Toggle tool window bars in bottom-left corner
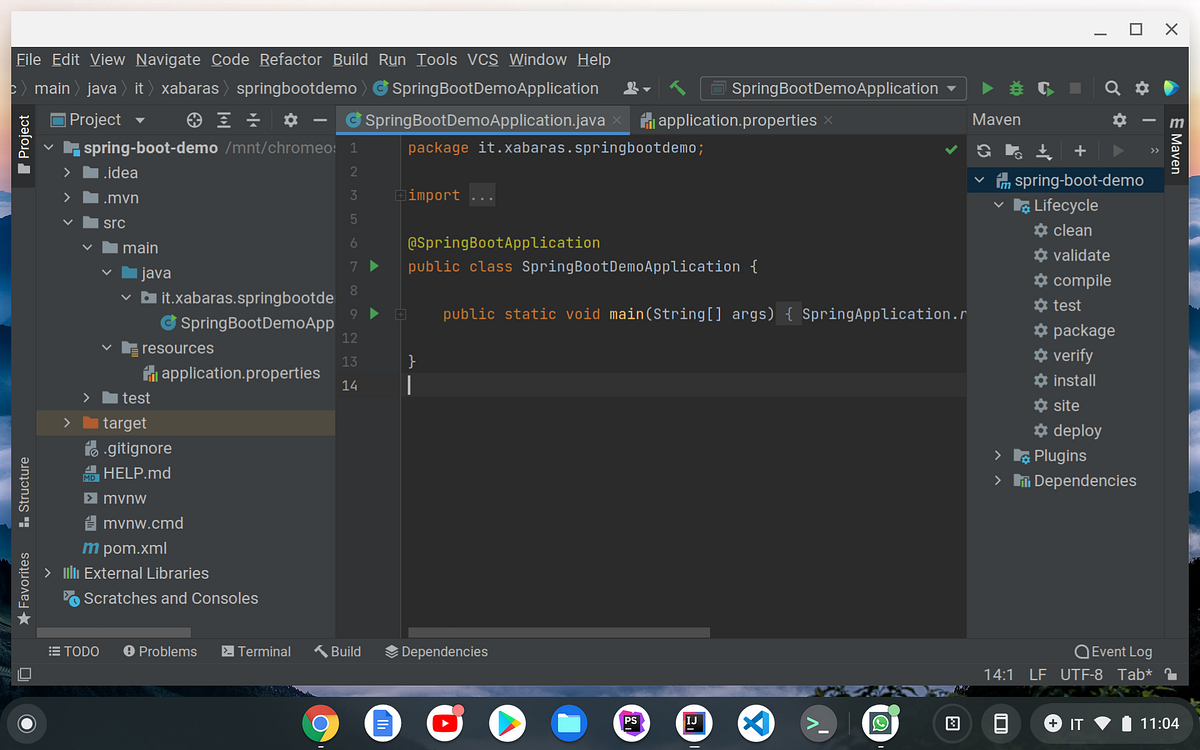The height and width of the screenshot is (750, 1200). pyautogui.click(x=24, y=675)
